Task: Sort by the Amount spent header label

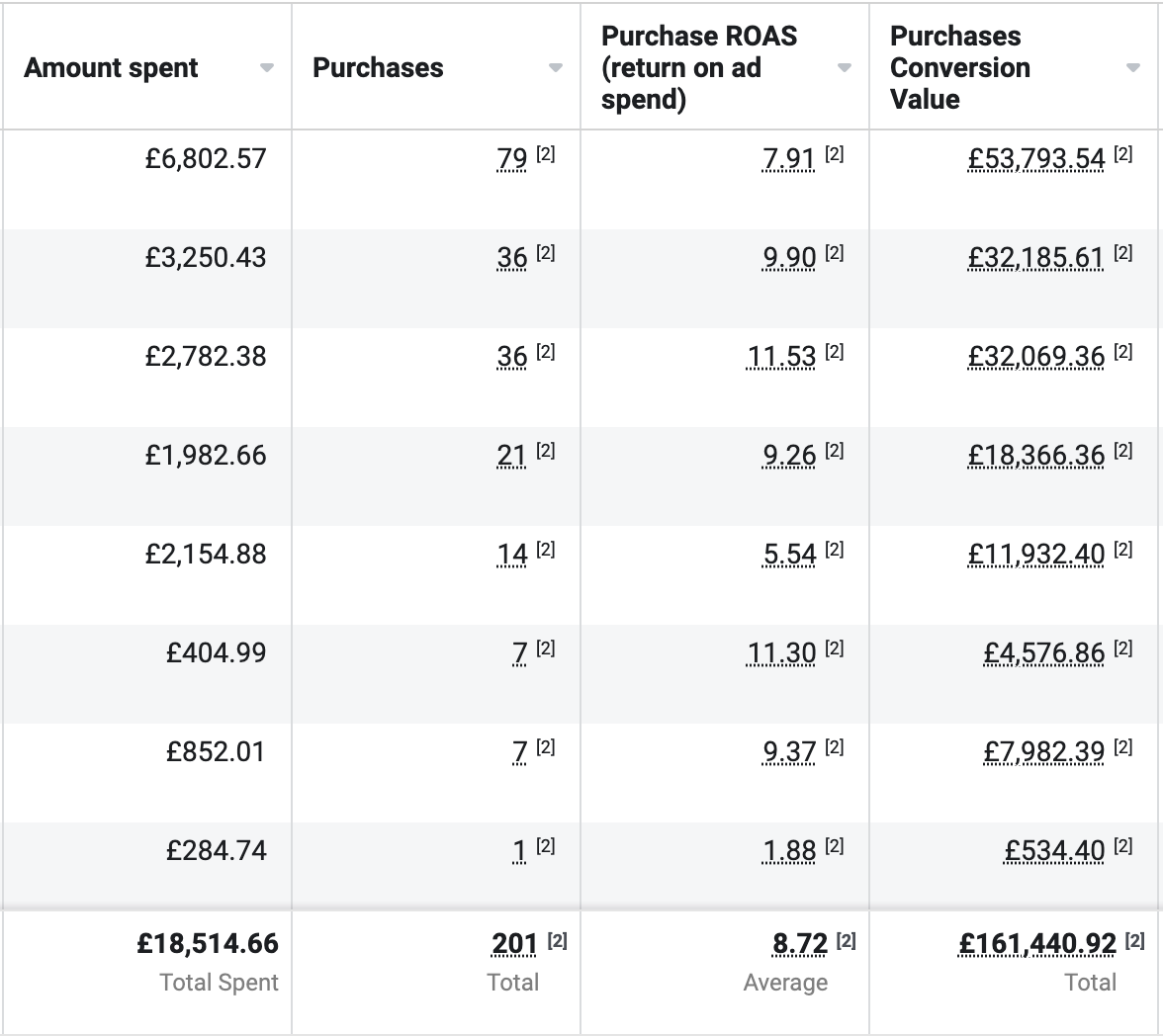Action: point(111,68)
